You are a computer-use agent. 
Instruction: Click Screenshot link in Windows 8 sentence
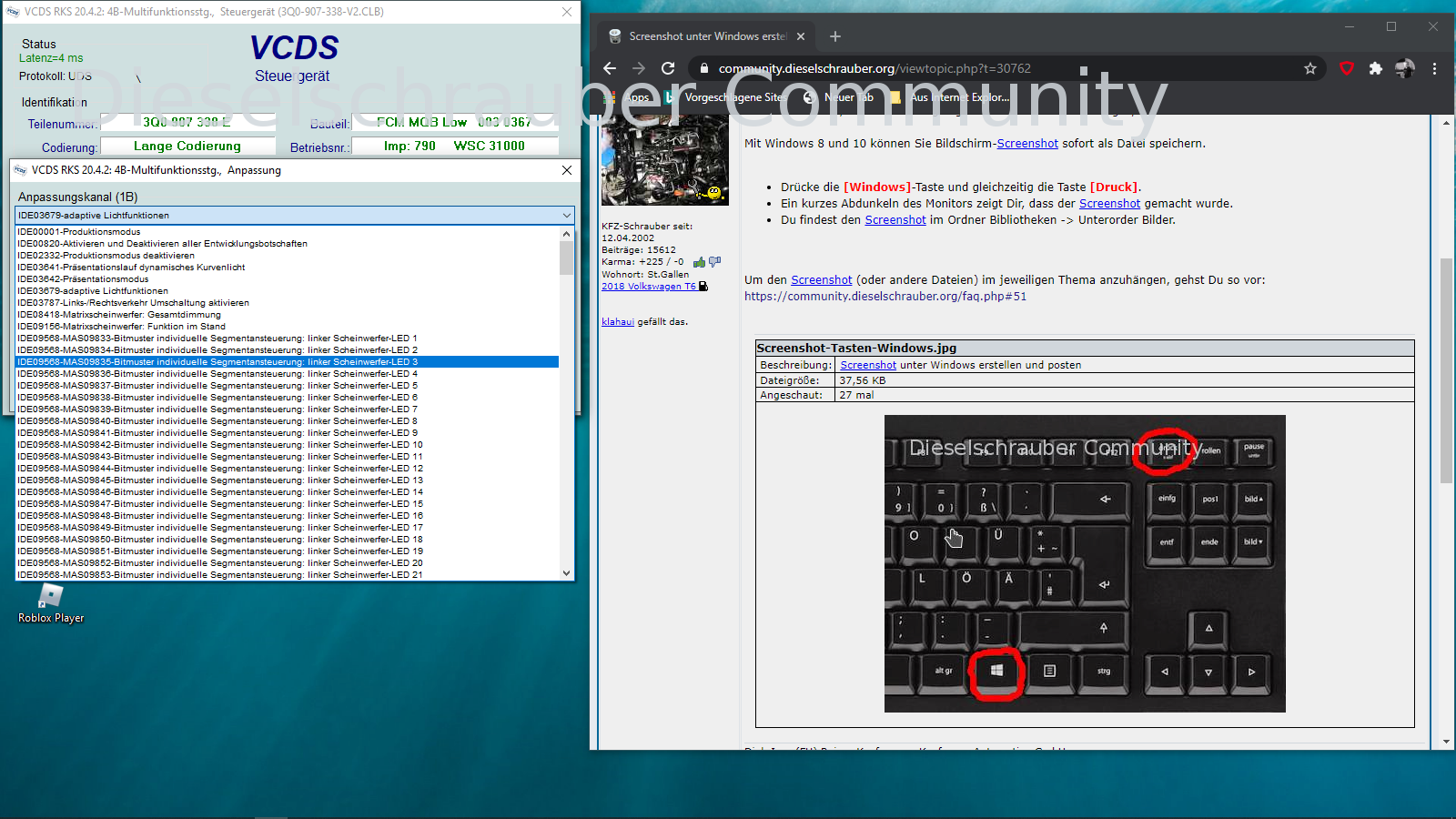tap(1027, 144)
